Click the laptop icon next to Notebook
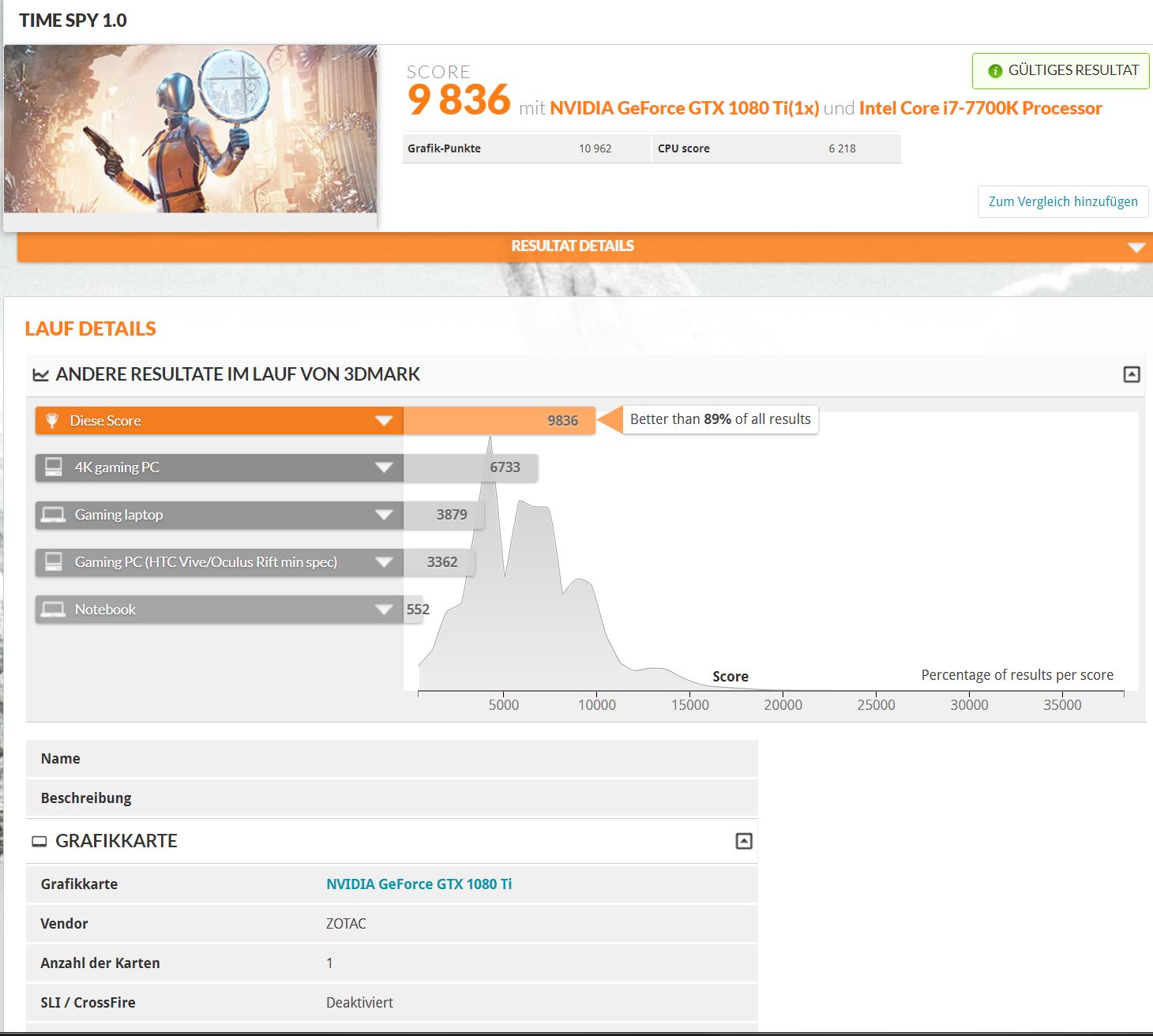Screen dimensions: 1153x1036 [54, 610]
